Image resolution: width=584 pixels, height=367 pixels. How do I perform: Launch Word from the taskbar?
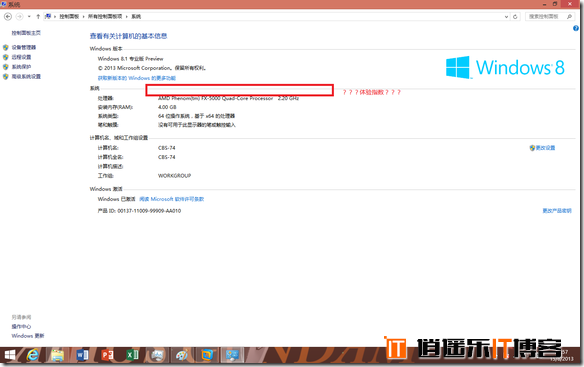(x=83, y=355)
